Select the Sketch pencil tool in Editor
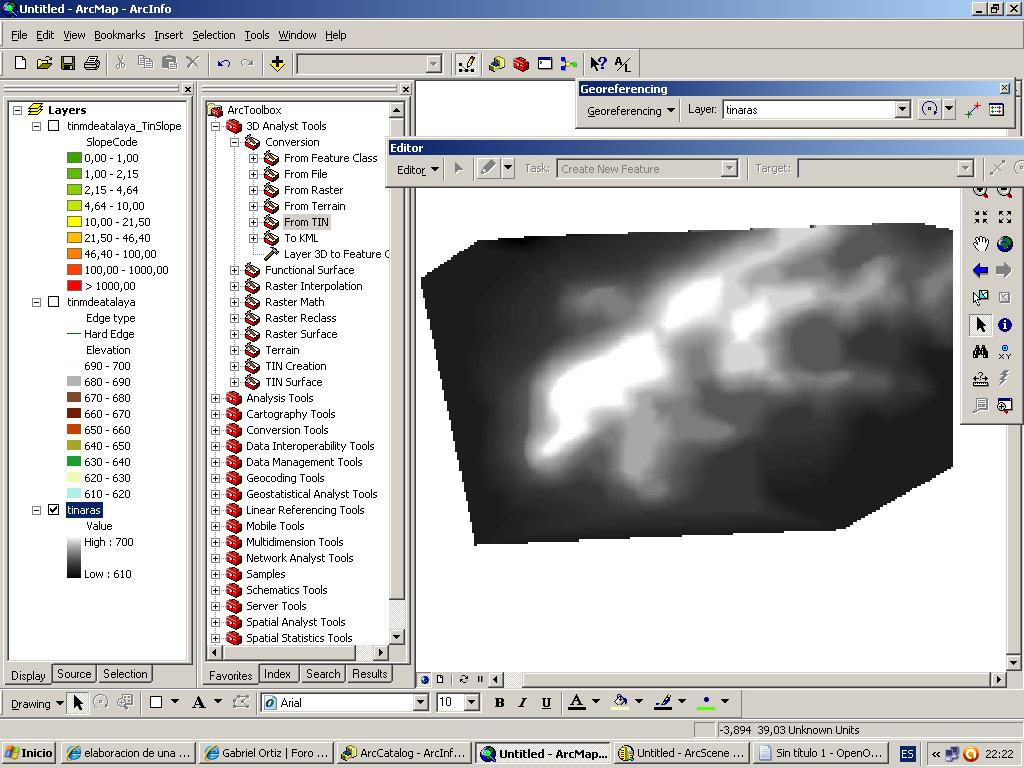Image resolution: width=1024 pixels, height=768 pixels. click(x=488, y=168)
